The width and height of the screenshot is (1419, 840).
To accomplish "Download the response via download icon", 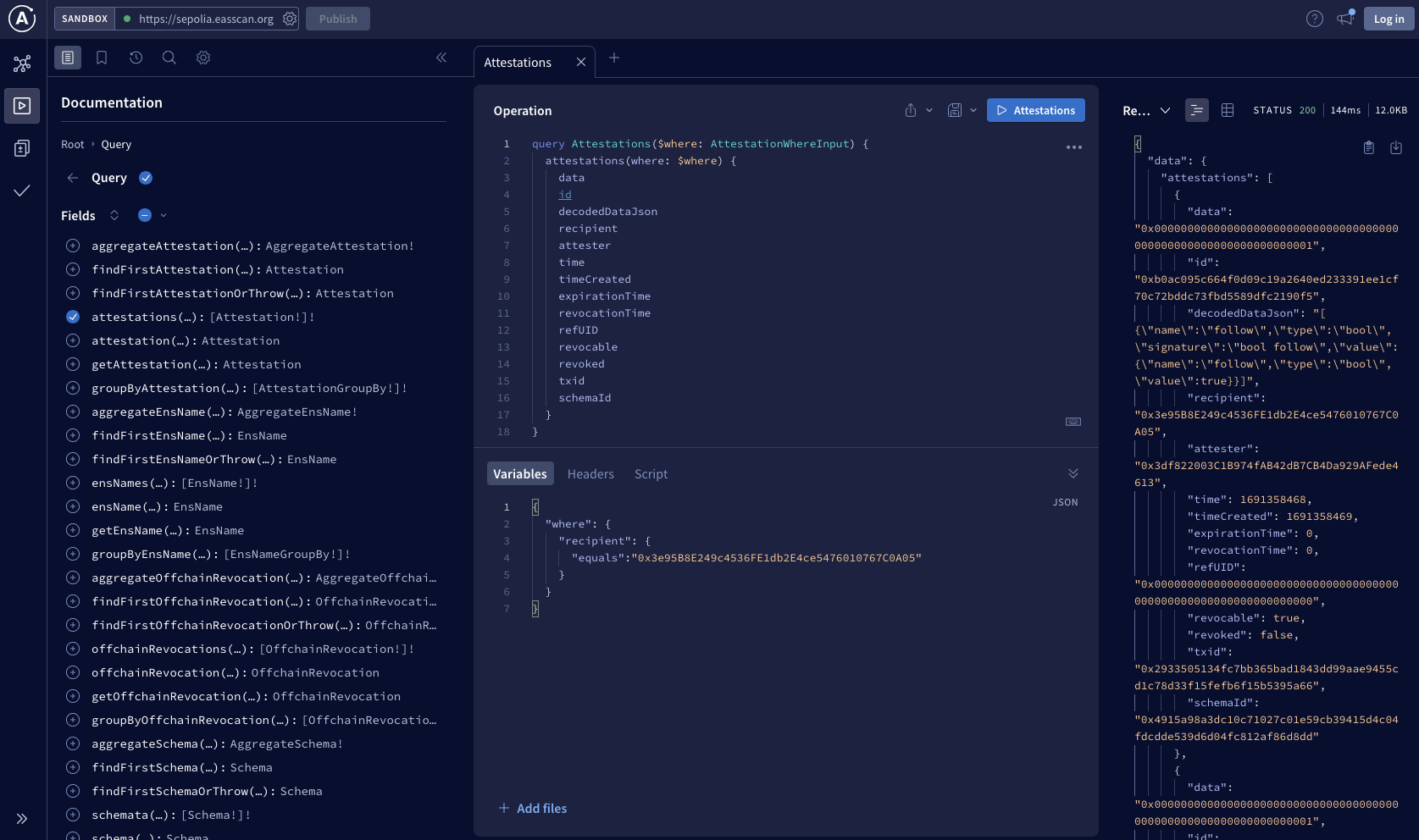I will (x=1396, y=146).
